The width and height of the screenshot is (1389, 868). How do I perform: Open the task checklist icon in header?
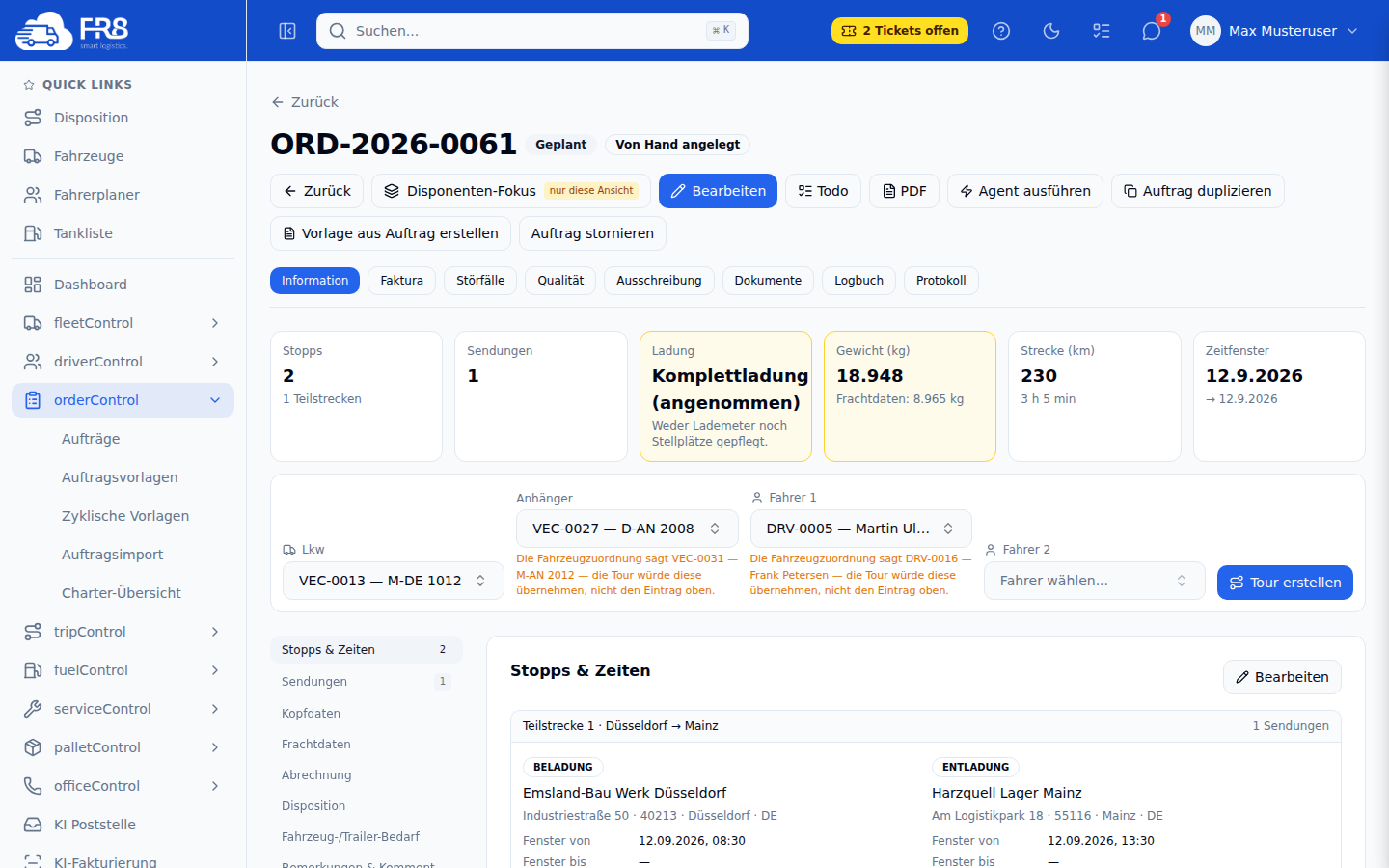pyautogui.click(x=1102, y=31)
